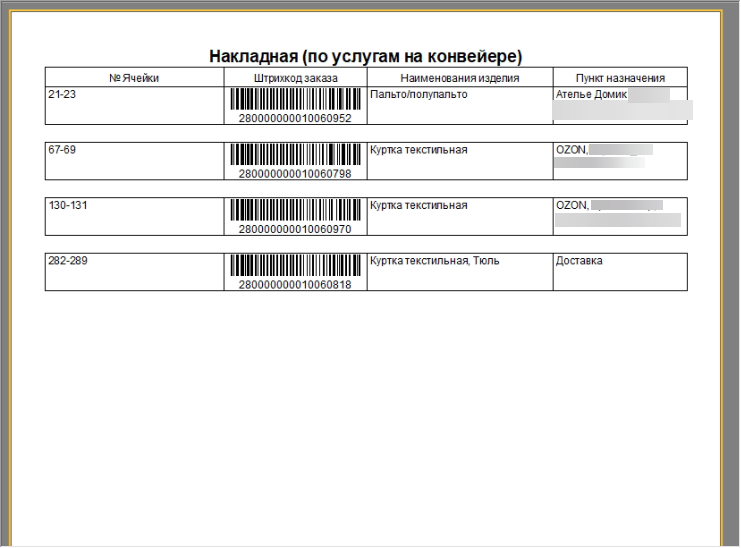
Task: Select "Куртка текстильная" in the 67-69 row
Action: (419, 150)
